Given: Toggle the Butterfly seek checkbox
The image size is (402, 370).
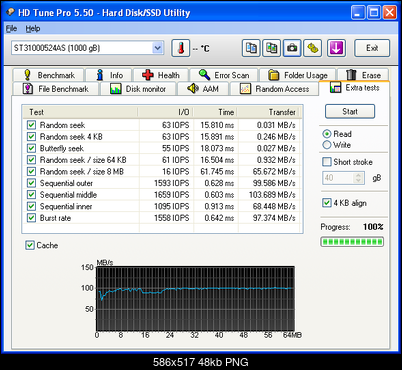Looking at the screenshot, I should click(31, 148).
